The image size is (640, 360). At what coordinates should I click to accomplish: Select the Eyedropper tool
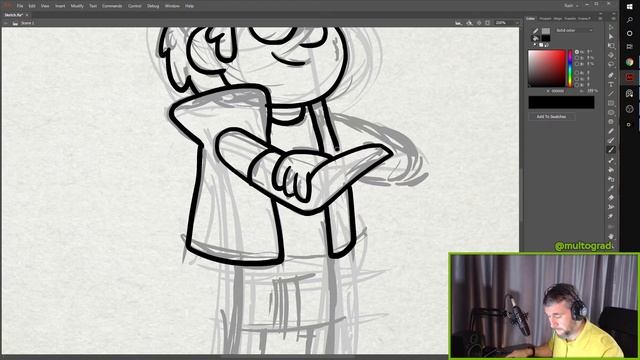[x=611, y=189]
